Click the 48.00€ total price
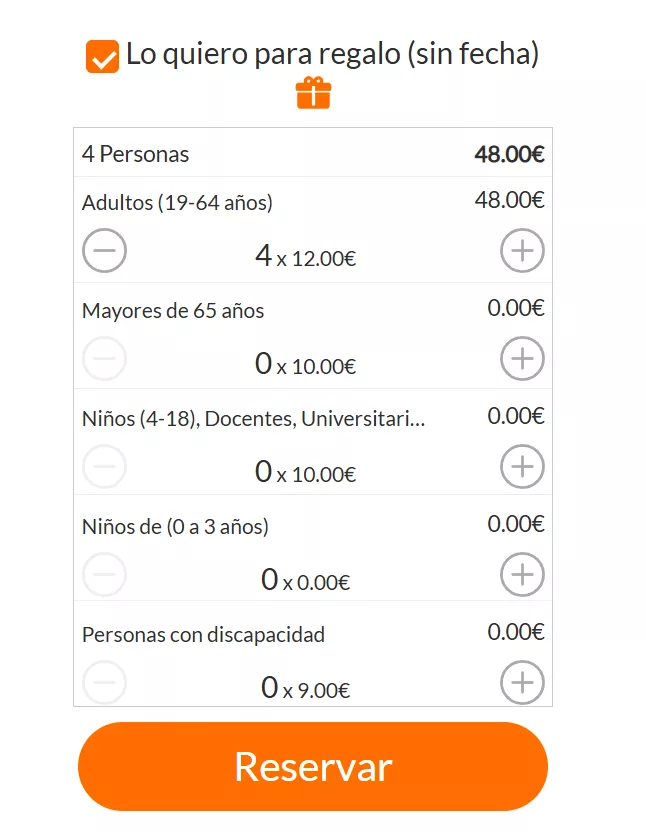This screenshot has width=646, height=832. (509, 155)
